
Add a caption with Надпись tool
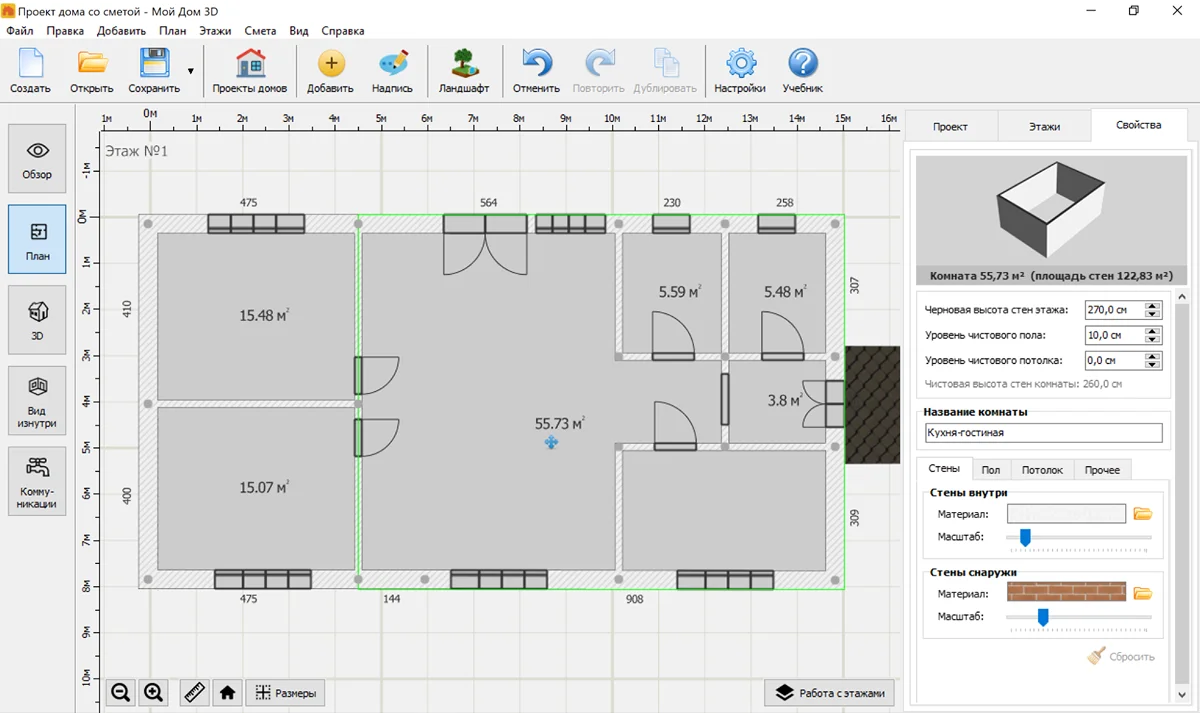point(392,70)
